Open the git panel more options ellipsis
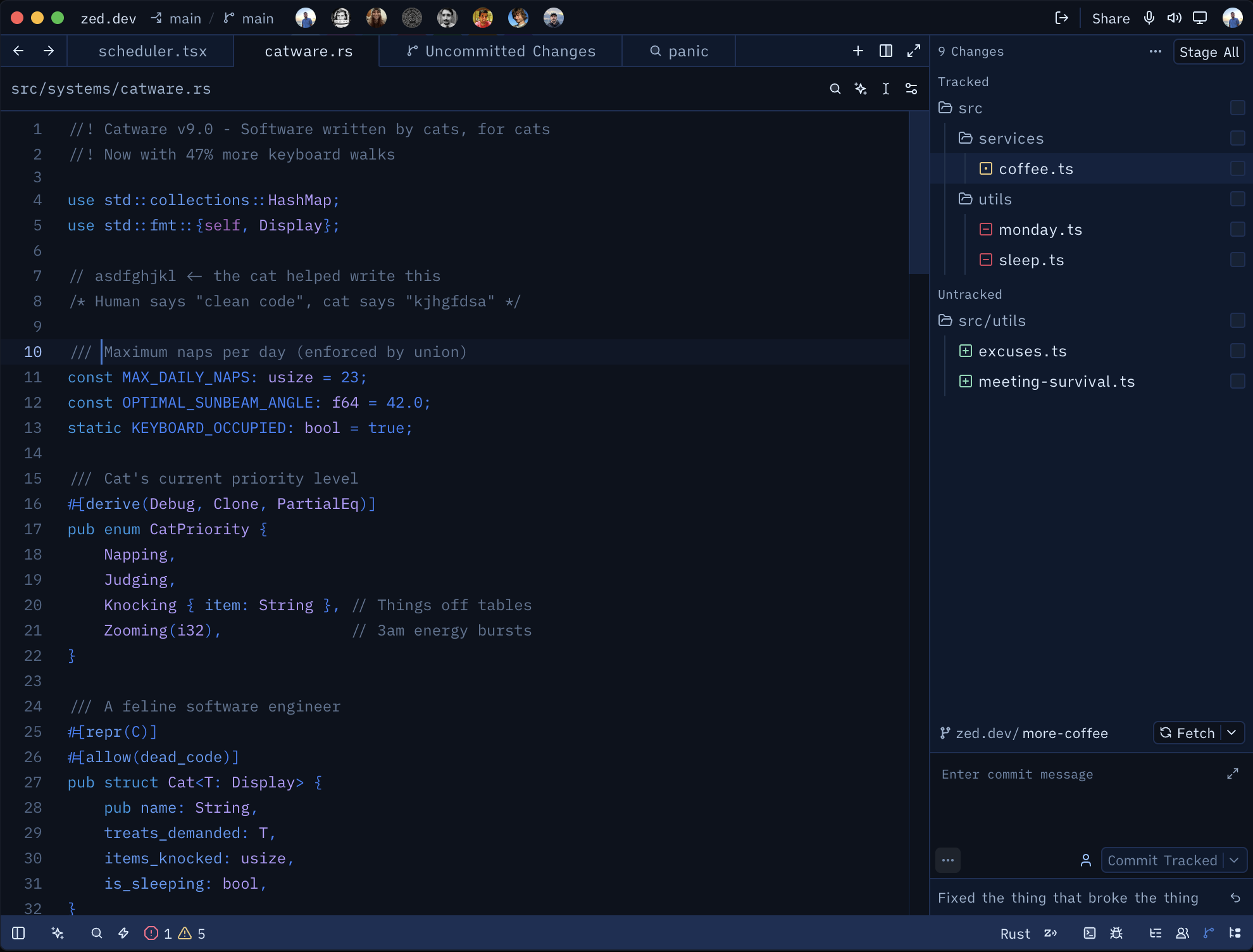1253x952 pixels. 1156,51
